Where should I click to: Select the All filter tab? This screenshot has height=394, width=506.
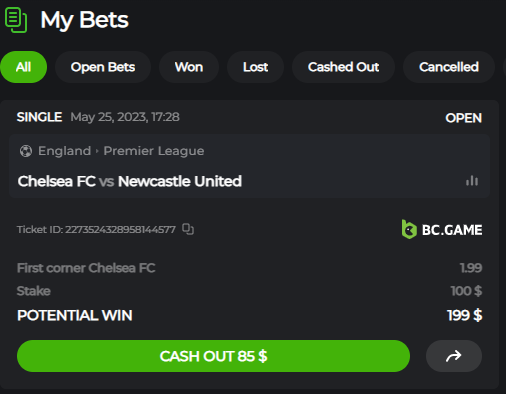pos(24,67)
